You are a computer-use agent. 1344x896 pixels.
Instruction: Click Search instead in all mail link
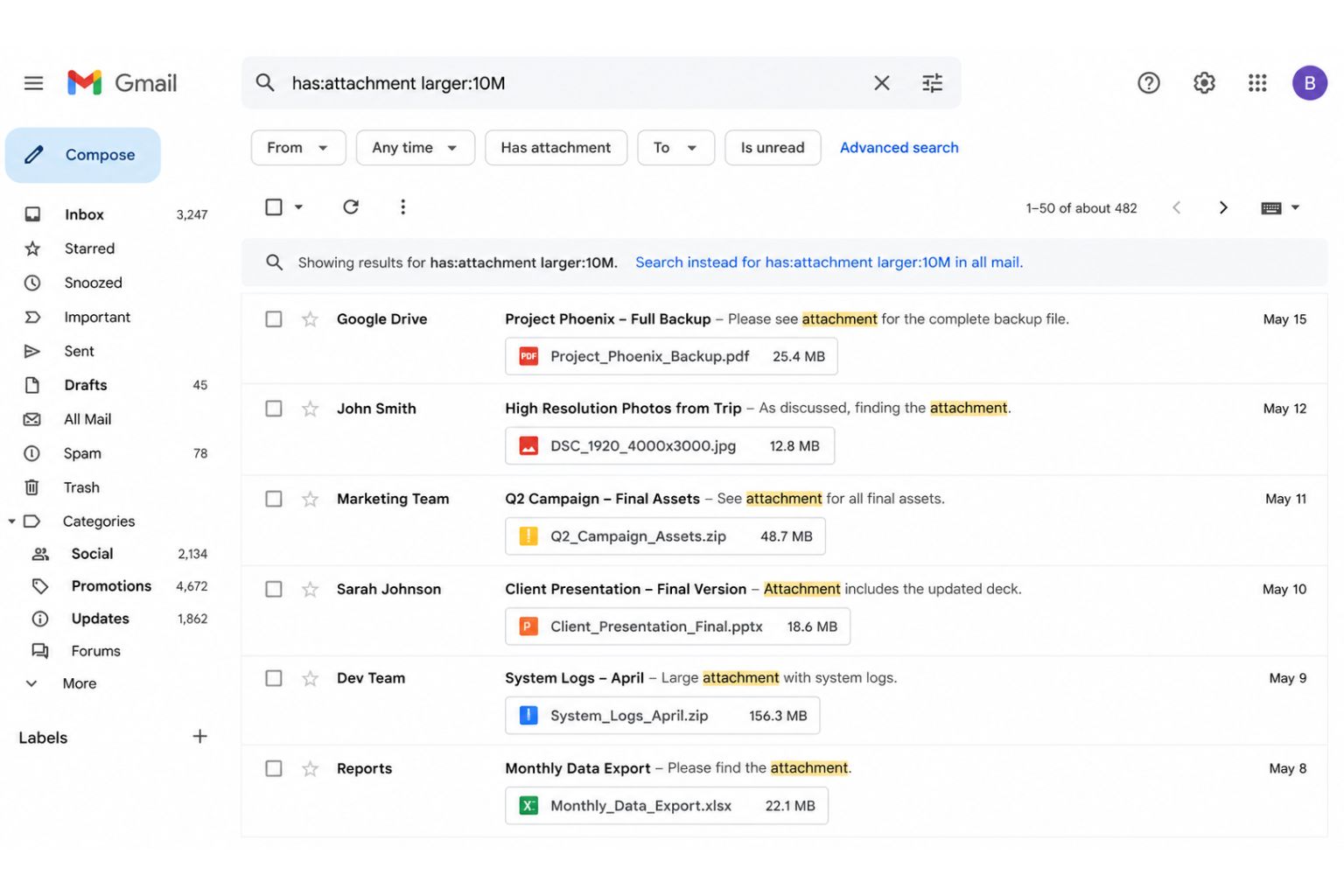coord(829,262)
